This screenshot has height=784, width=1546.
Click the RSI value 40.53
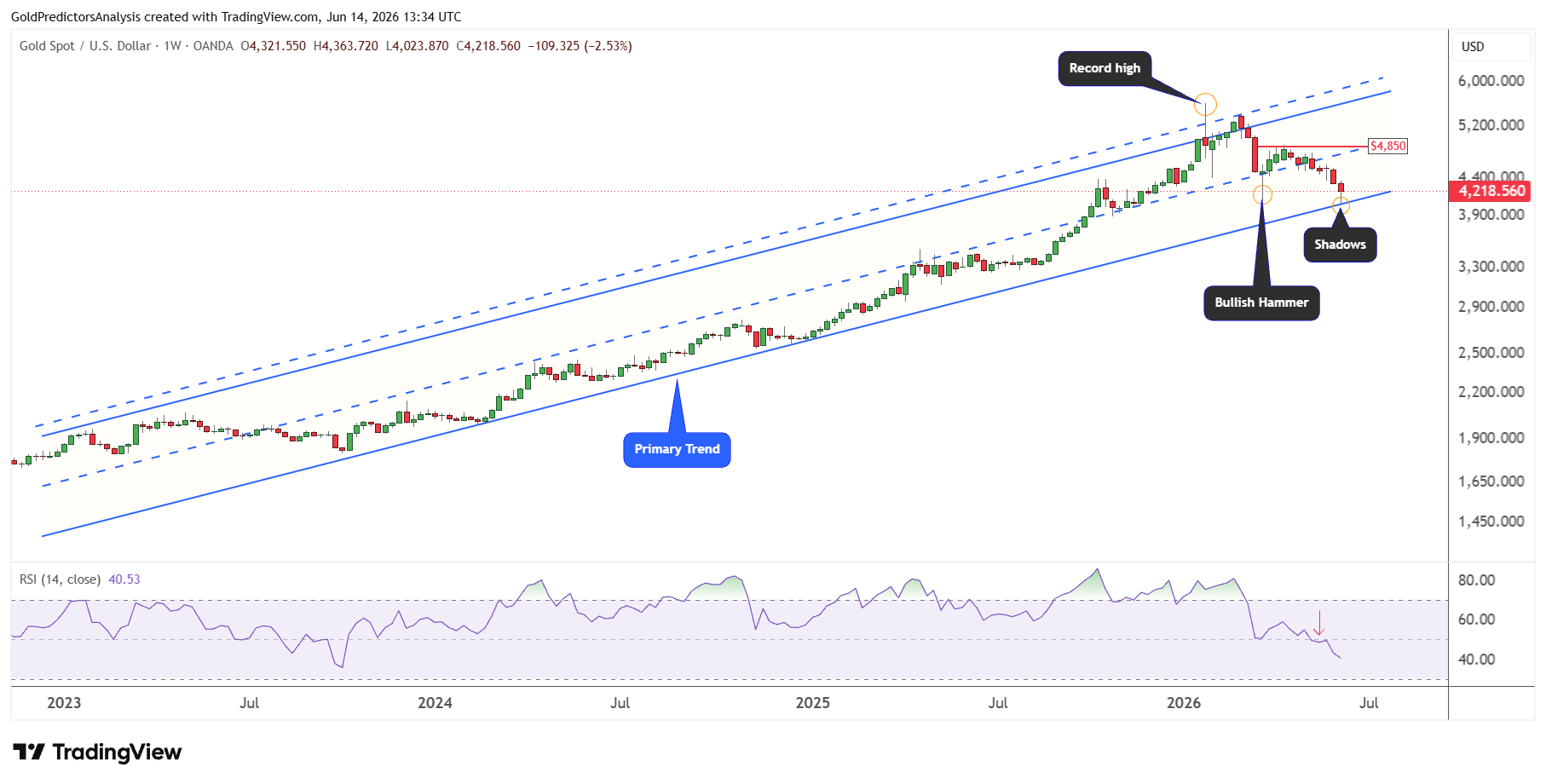[124, 579]
